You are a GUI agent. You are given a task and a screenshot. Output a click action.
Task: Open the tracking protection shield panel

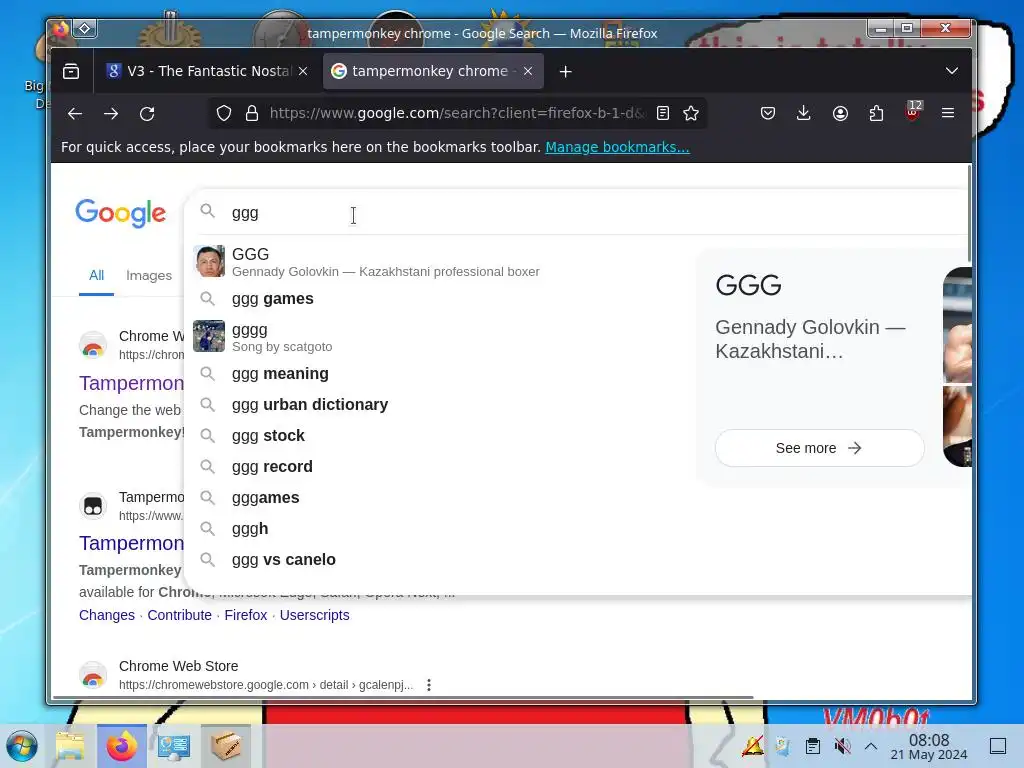tap(224, 114)
